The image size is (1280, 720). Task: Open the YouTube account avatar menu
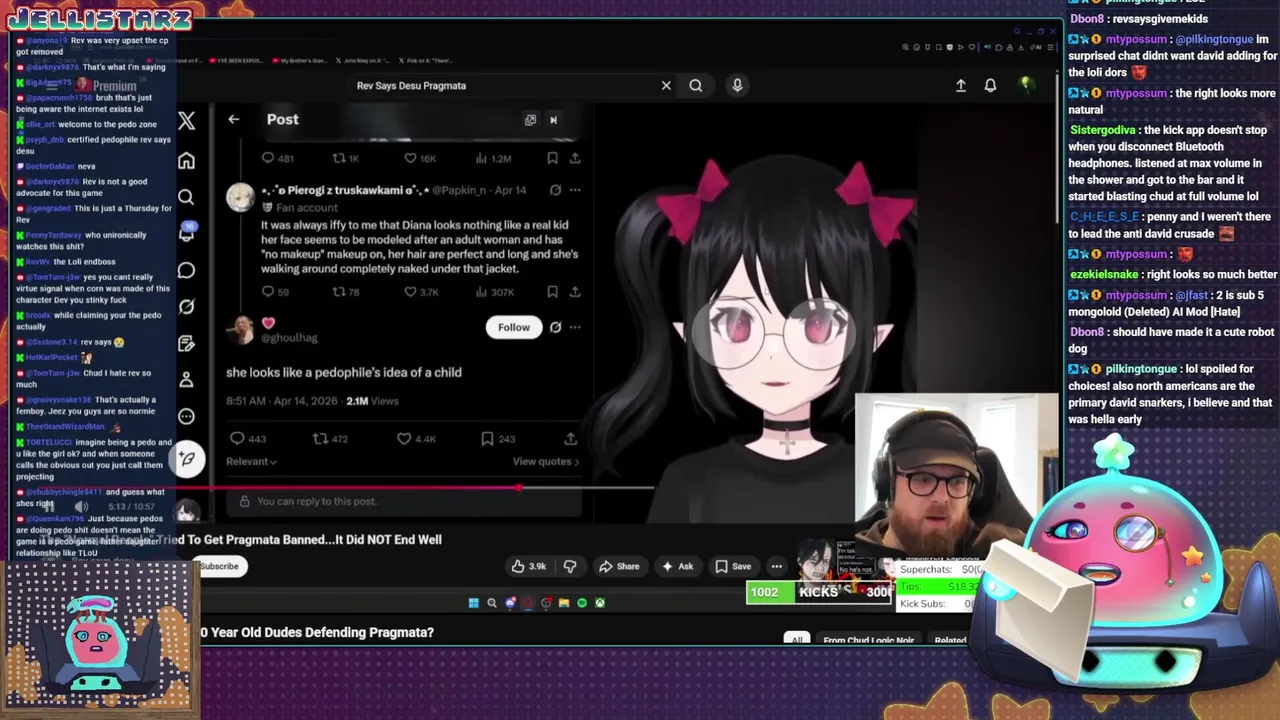[1025, 85]
